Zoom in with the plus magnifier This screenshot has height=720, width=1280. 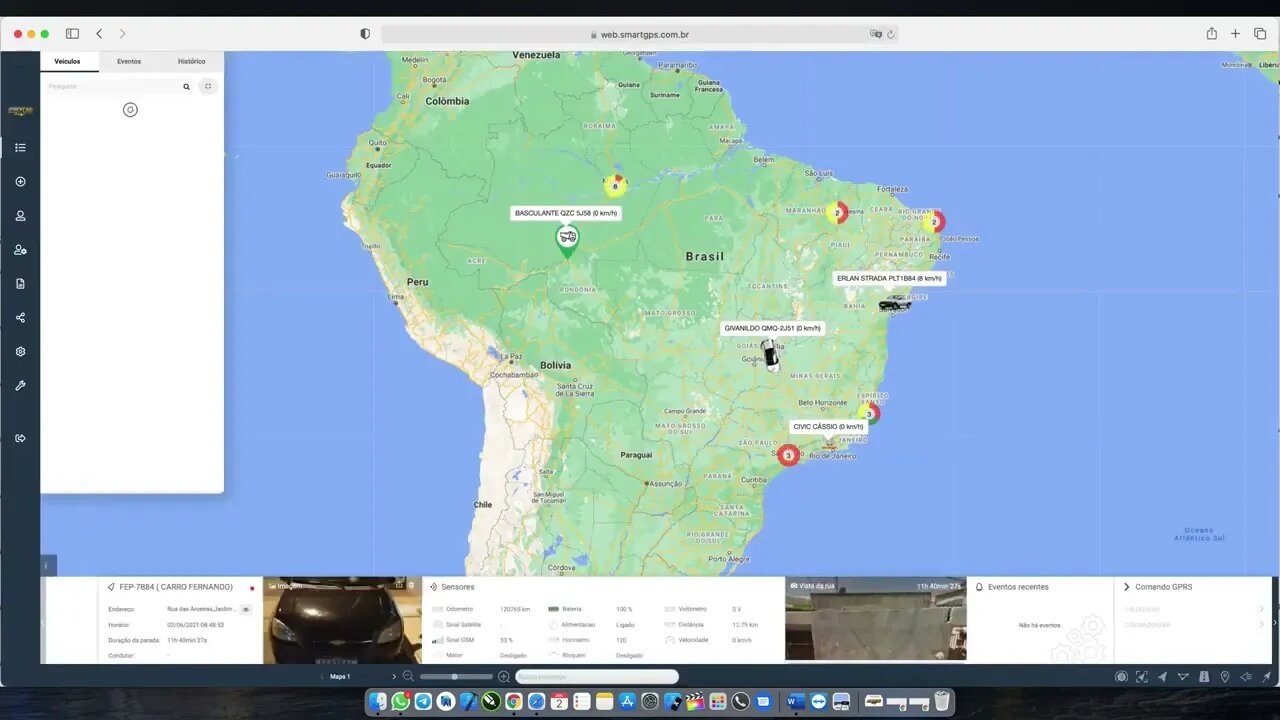(504, 677)
